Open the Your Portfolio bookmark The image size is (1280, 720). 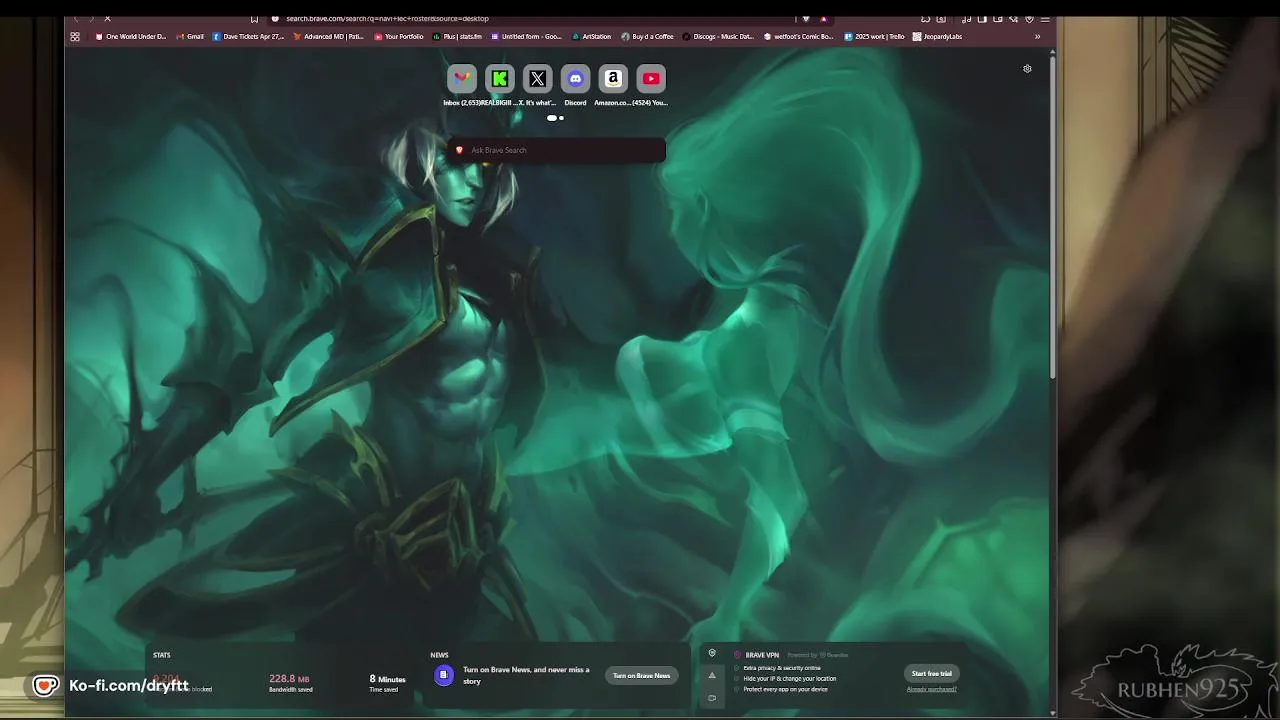400,37
